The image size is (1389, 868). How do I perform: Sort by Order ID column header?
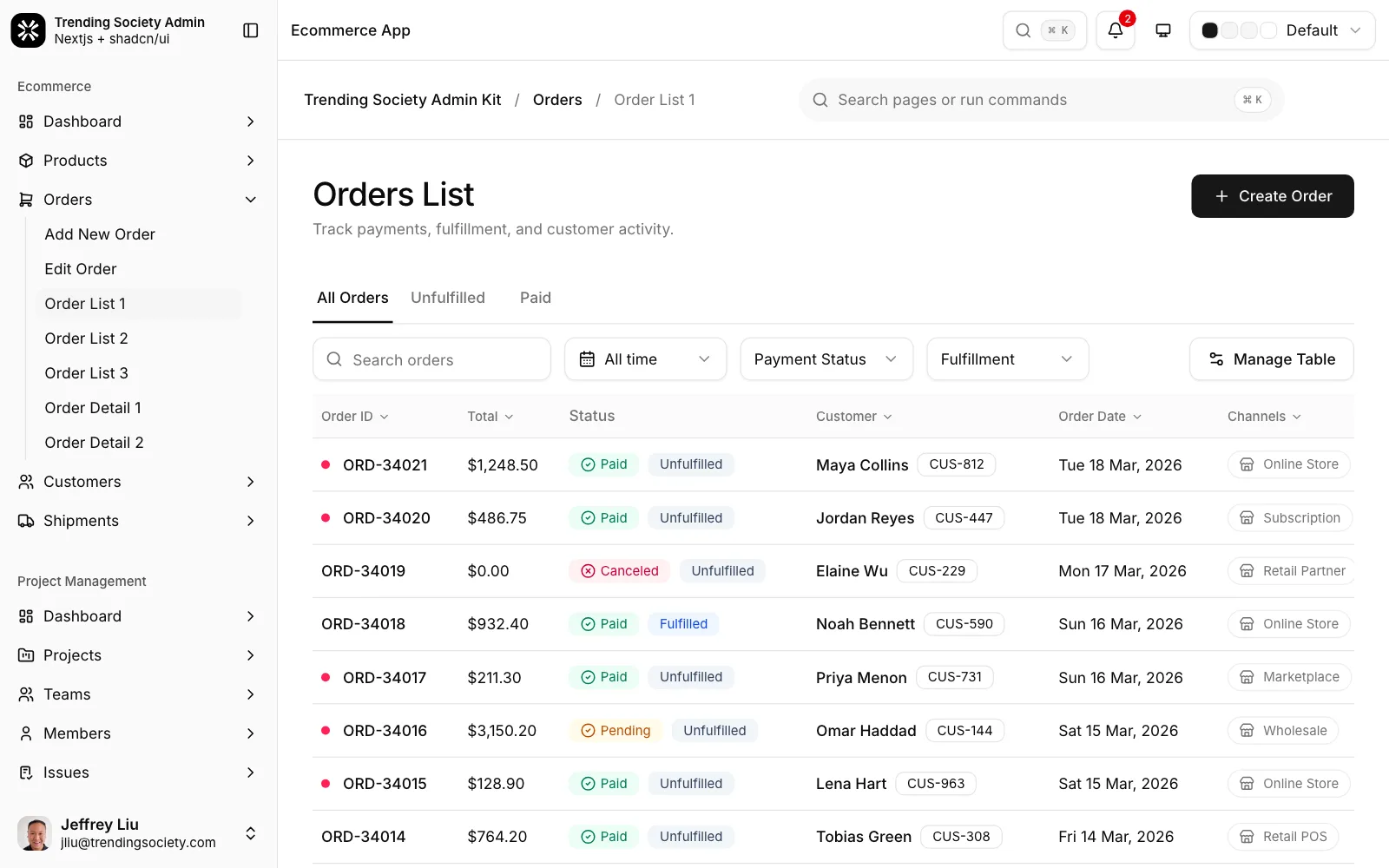click(355, 417)
